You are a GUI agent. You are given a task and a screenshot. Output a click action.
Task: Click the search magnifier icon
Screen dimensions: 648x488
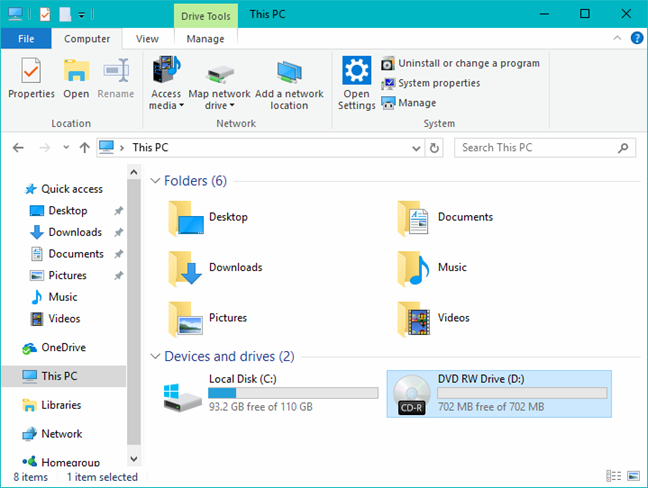point(623,148)
